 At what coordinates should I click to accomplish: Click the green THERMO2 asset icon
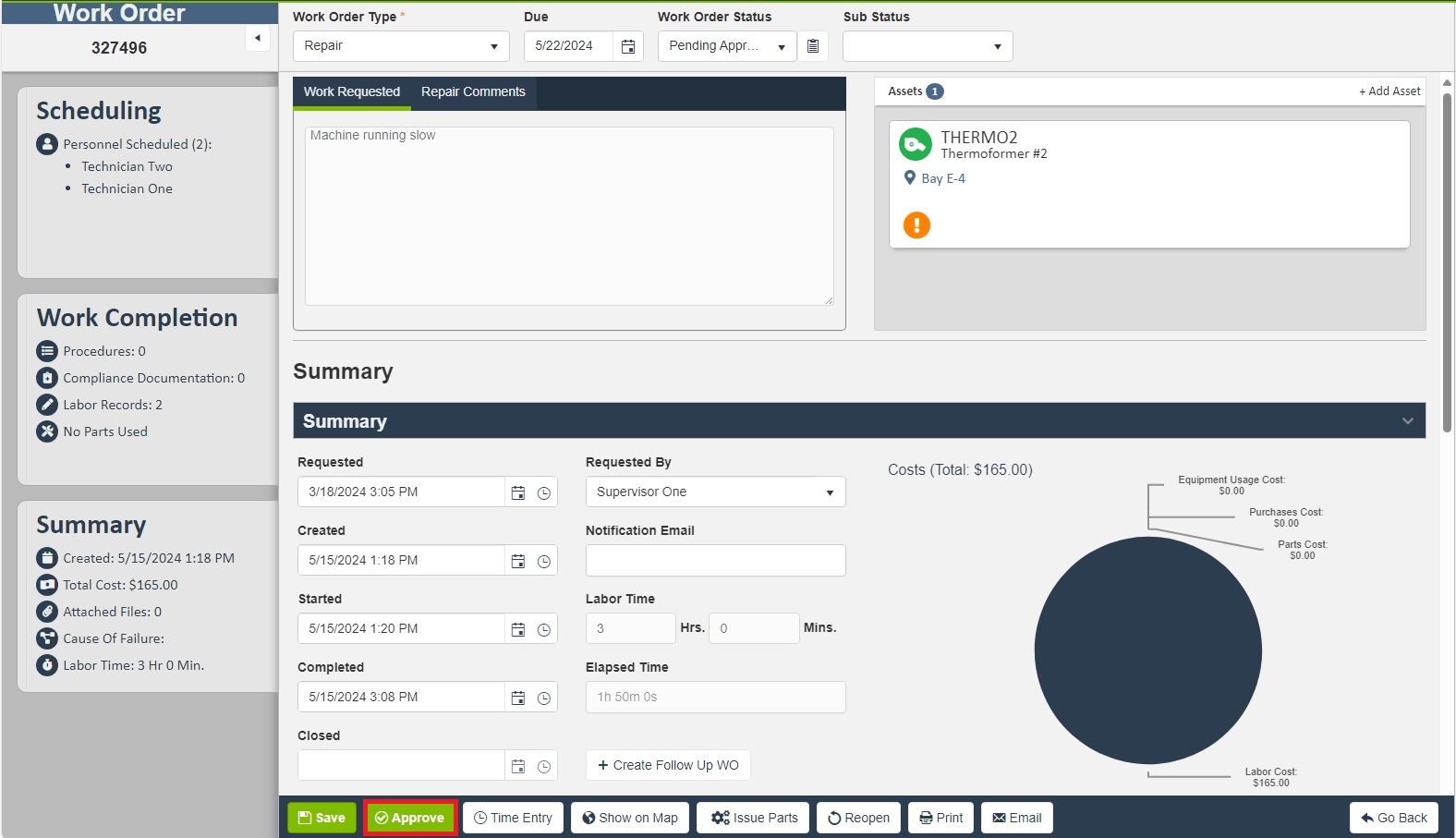pos(915,144)
